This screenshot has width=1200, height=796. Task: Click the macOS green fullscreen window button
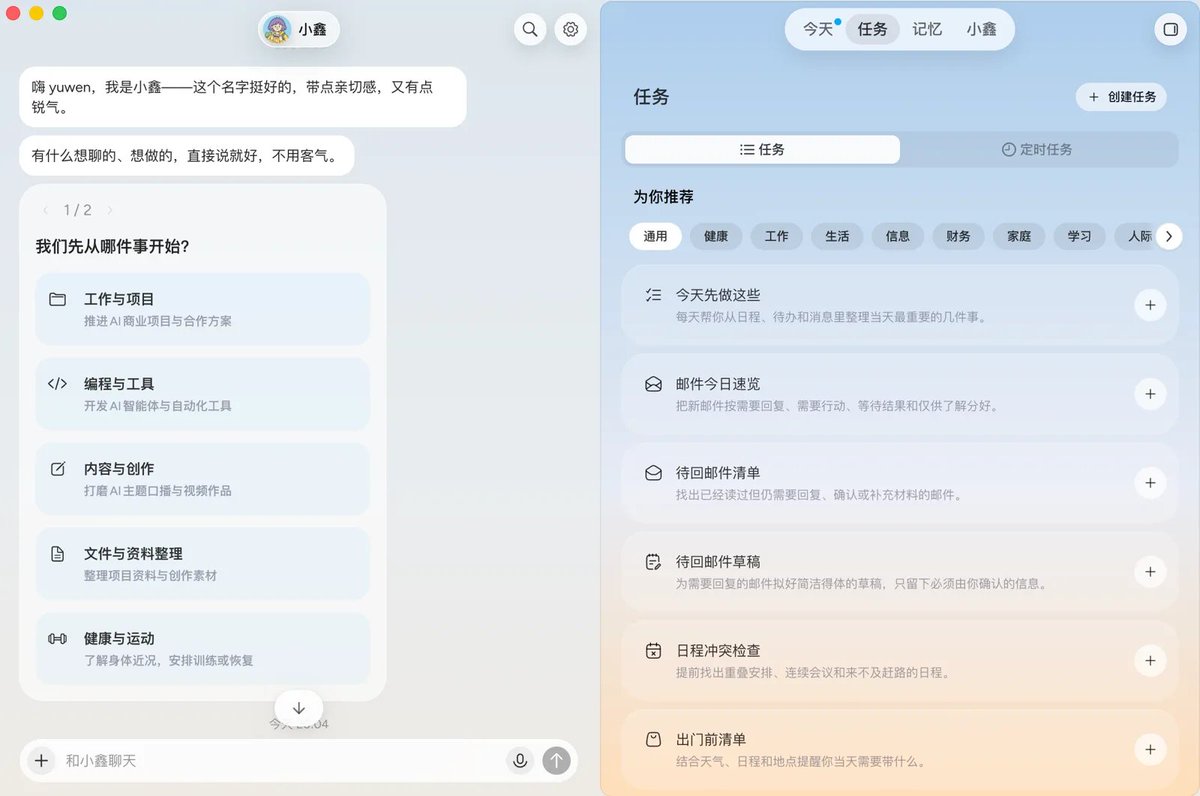click(x=59, y=13)
